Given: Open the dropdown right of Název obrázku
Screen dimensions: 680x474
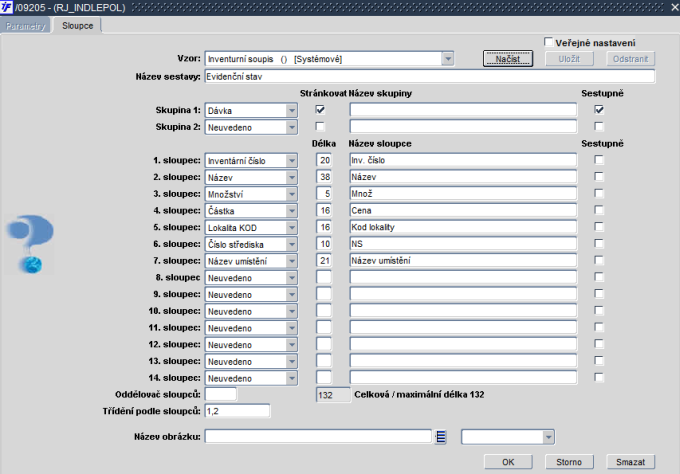Looking at the screenshot, I should [x=548, y=437].
